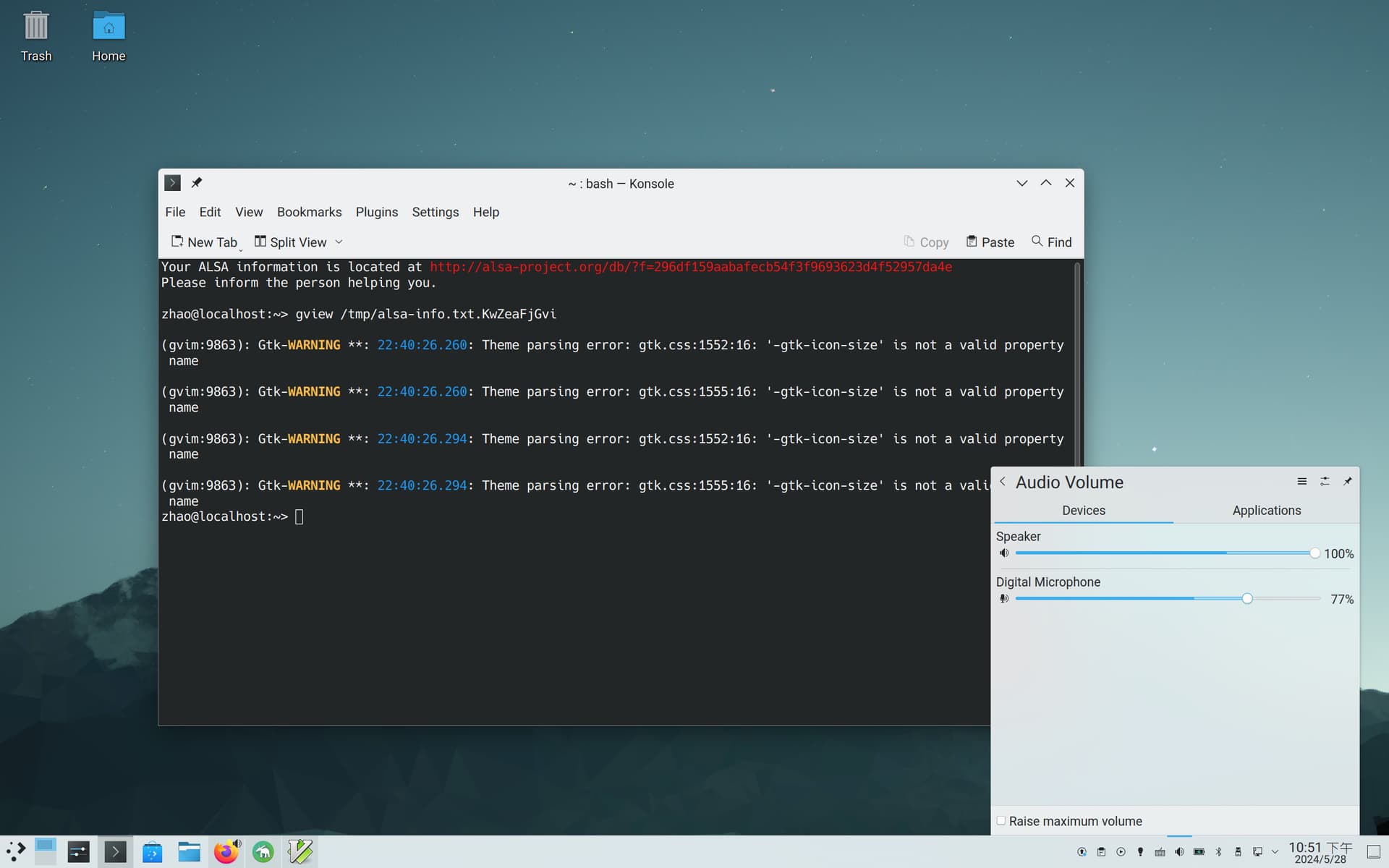Click the Bluetooth icon in the system tray
The width and height of the screenshot is (1389, 868).
(1218, 852)
